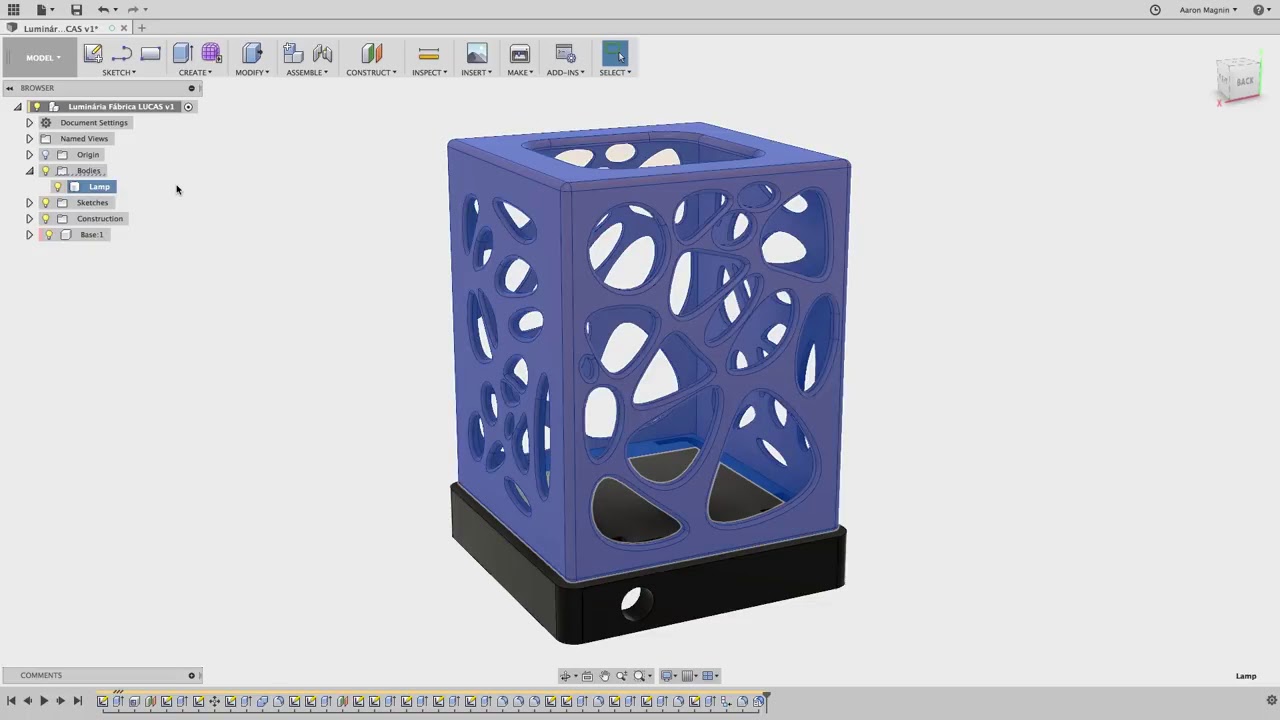Open the MODEL workspace dropdown
The image size is (1280, 720).
[42, 58]
